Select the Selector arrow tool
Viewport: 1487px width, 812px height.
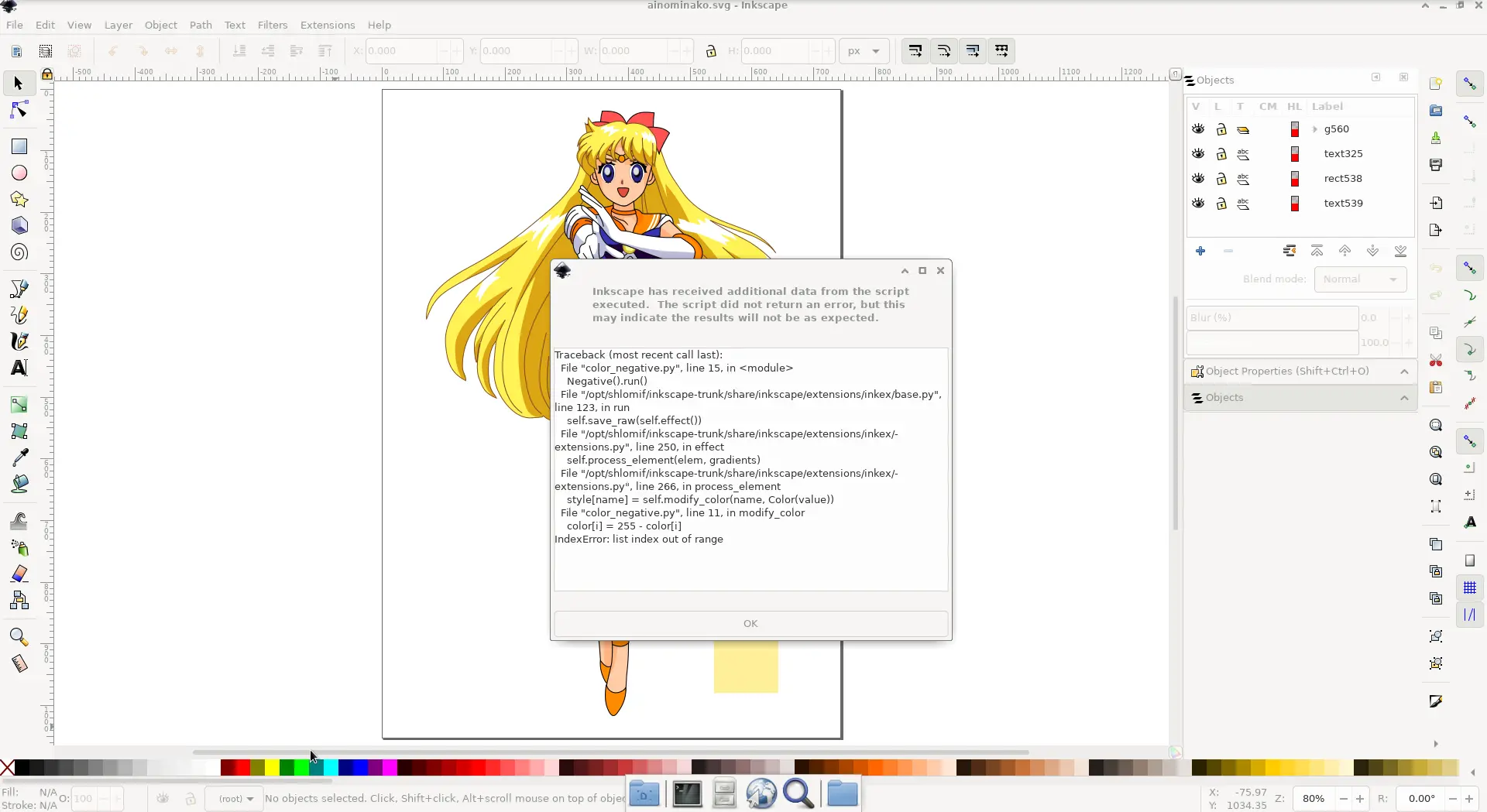point(19,83)
